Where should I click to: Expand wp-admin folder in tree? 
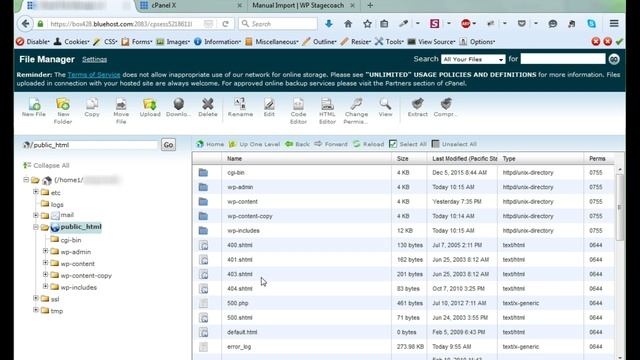tap(46, 251)
